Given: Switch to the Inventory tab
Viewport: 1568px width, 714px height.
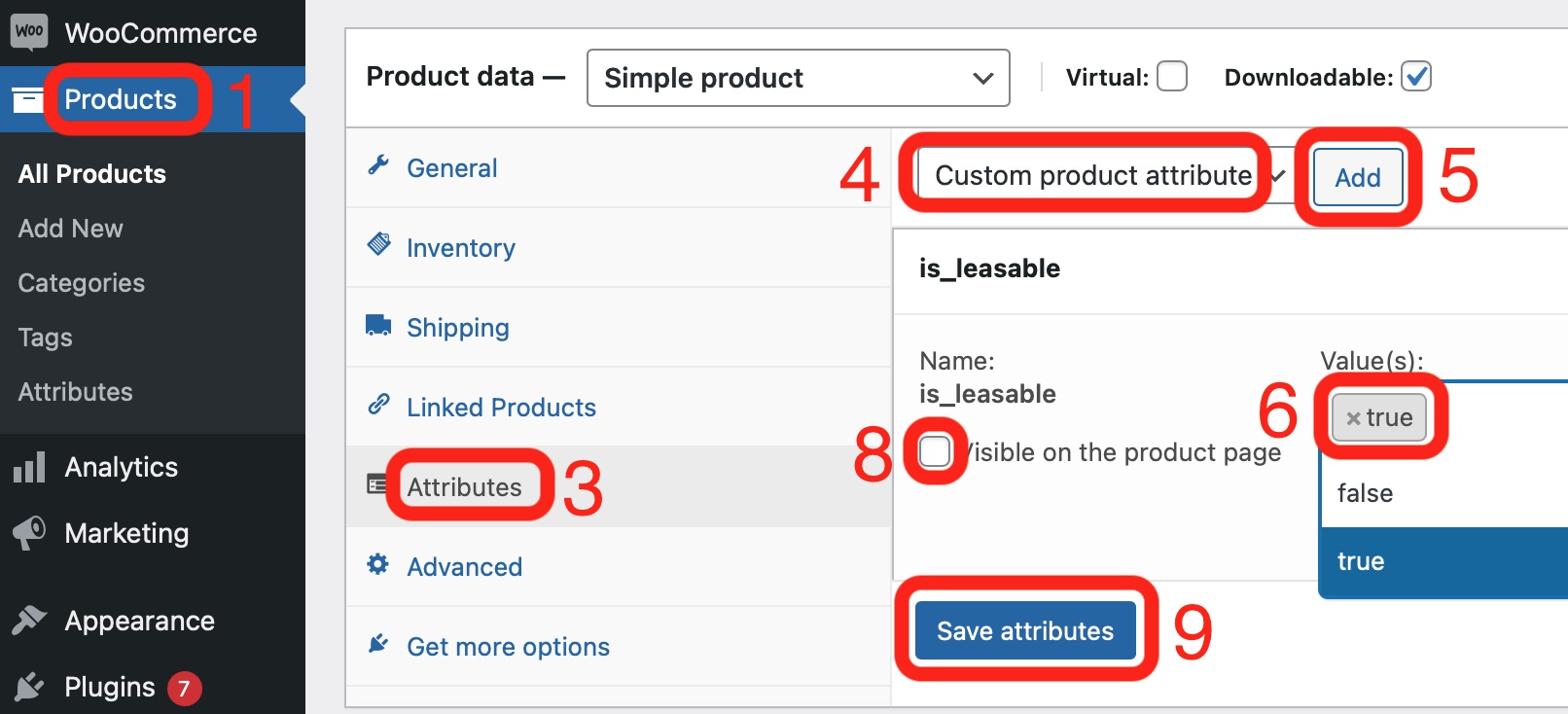Looking at the screenshot, I should point(460,248).
